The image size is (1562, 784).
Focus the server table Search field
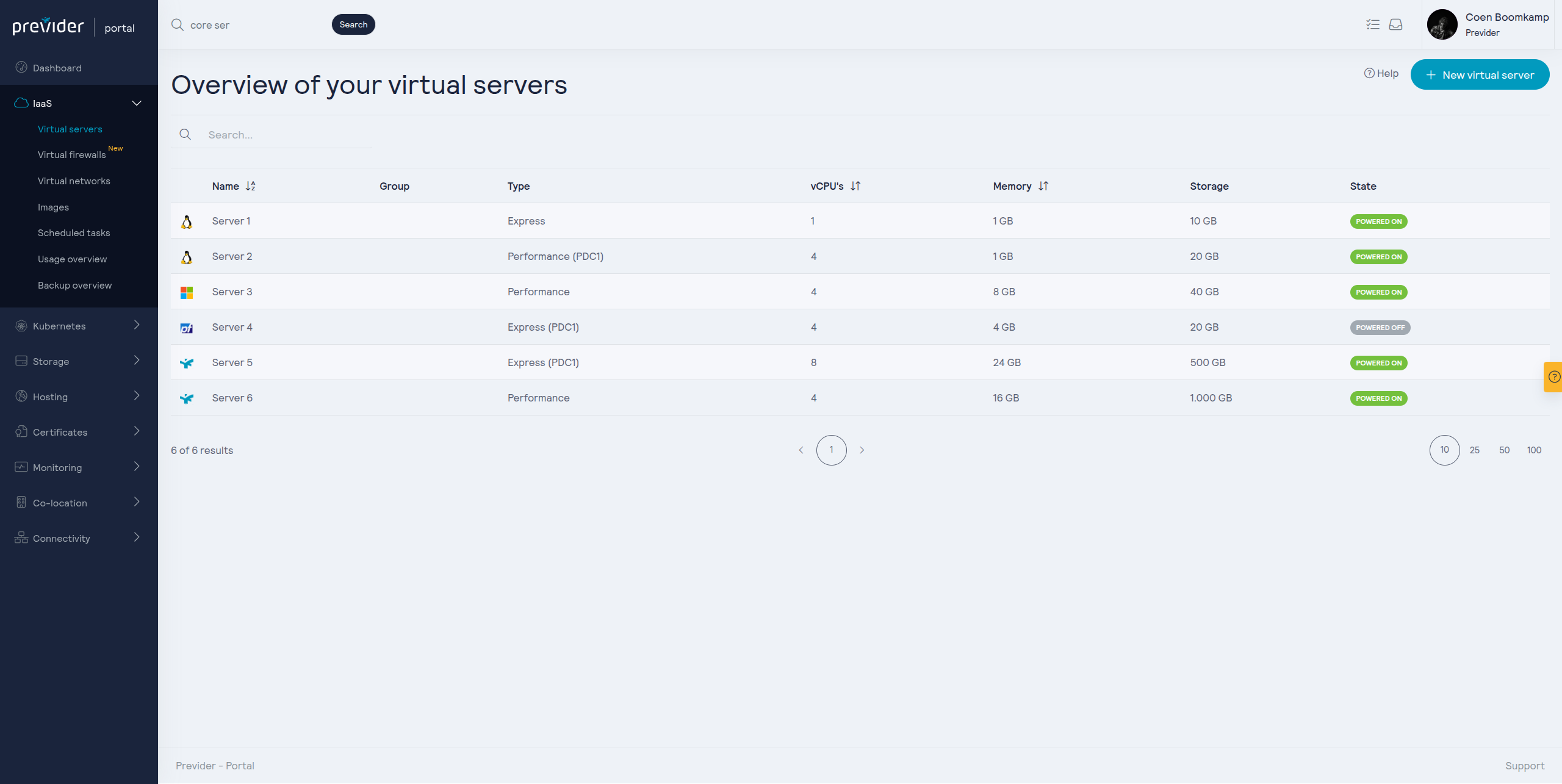[x=287, y=135]
